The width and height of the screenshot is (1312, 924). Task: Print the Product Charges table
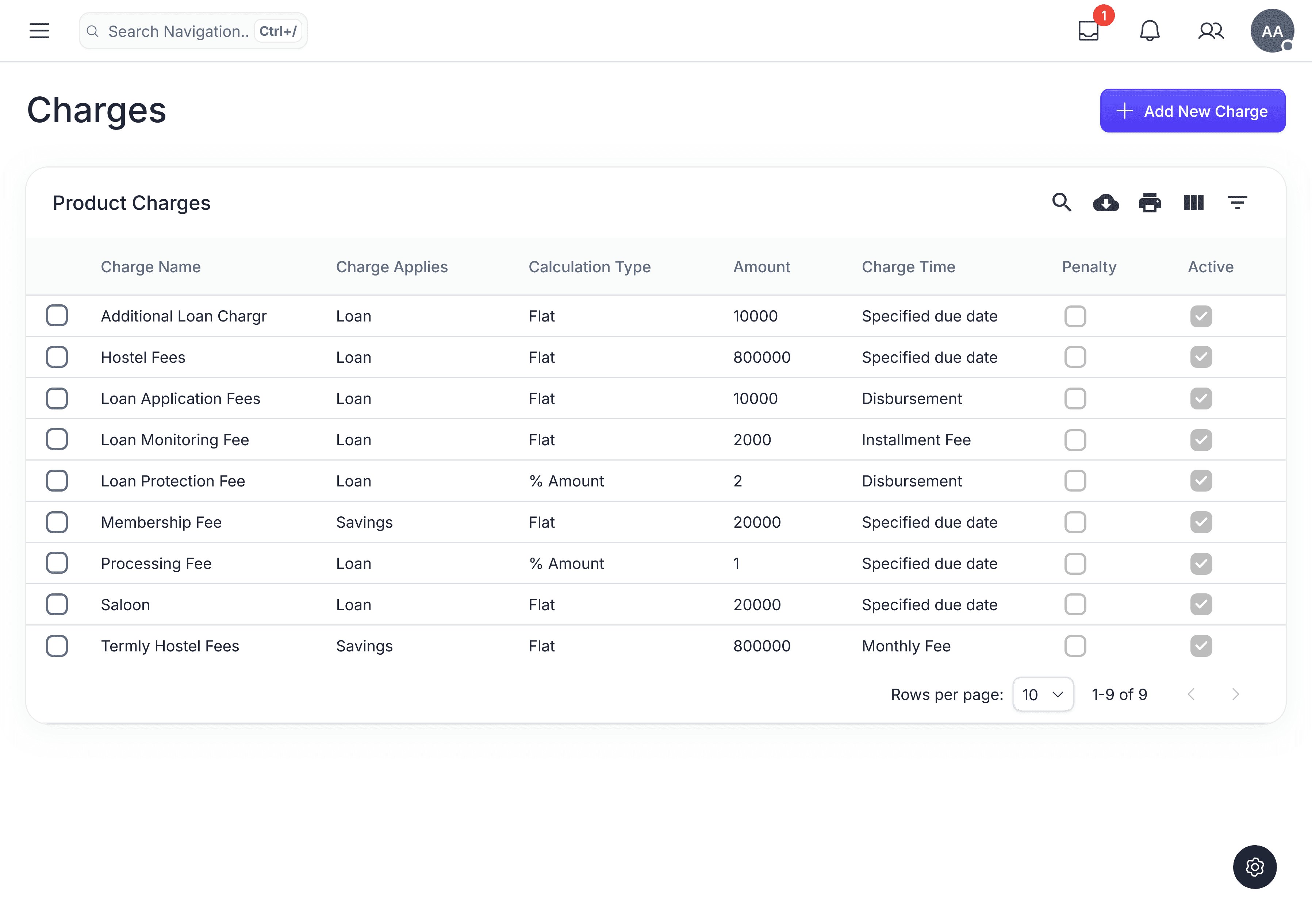tap(1150, 203)
